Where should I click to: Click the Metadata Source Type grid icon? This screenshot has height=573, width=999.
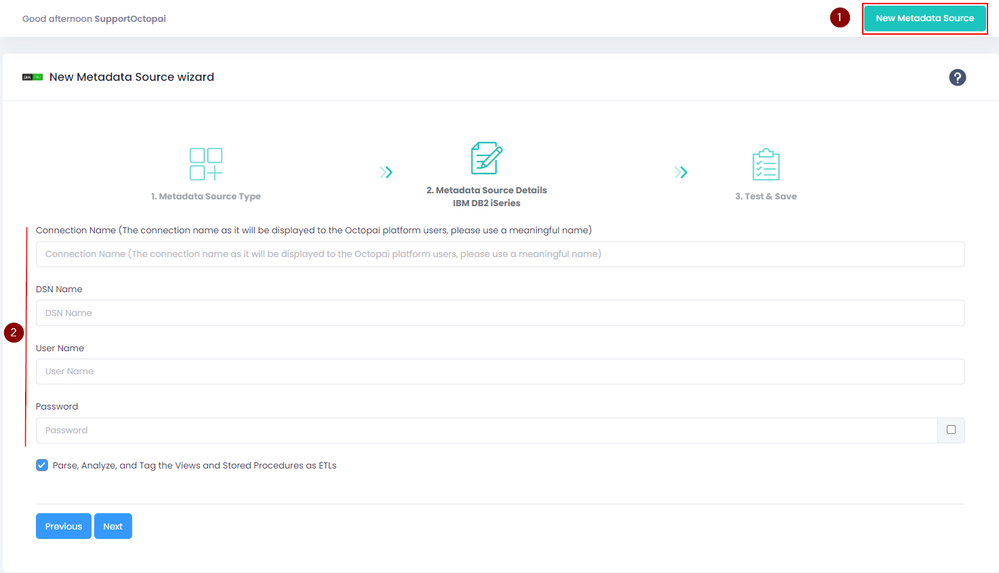point(206,164)
